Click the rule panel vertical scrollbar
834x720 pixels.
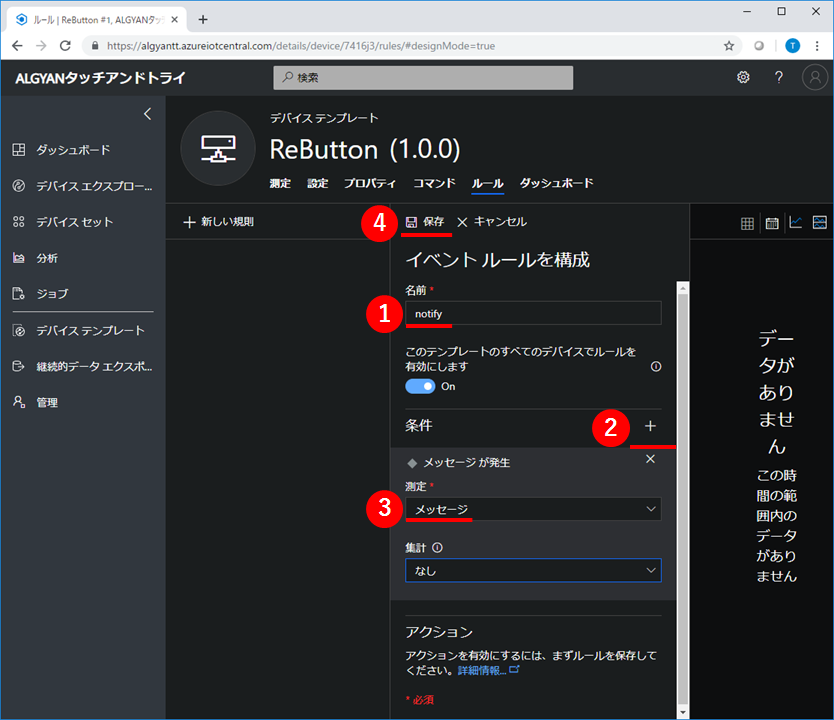[x=683, y=498]
